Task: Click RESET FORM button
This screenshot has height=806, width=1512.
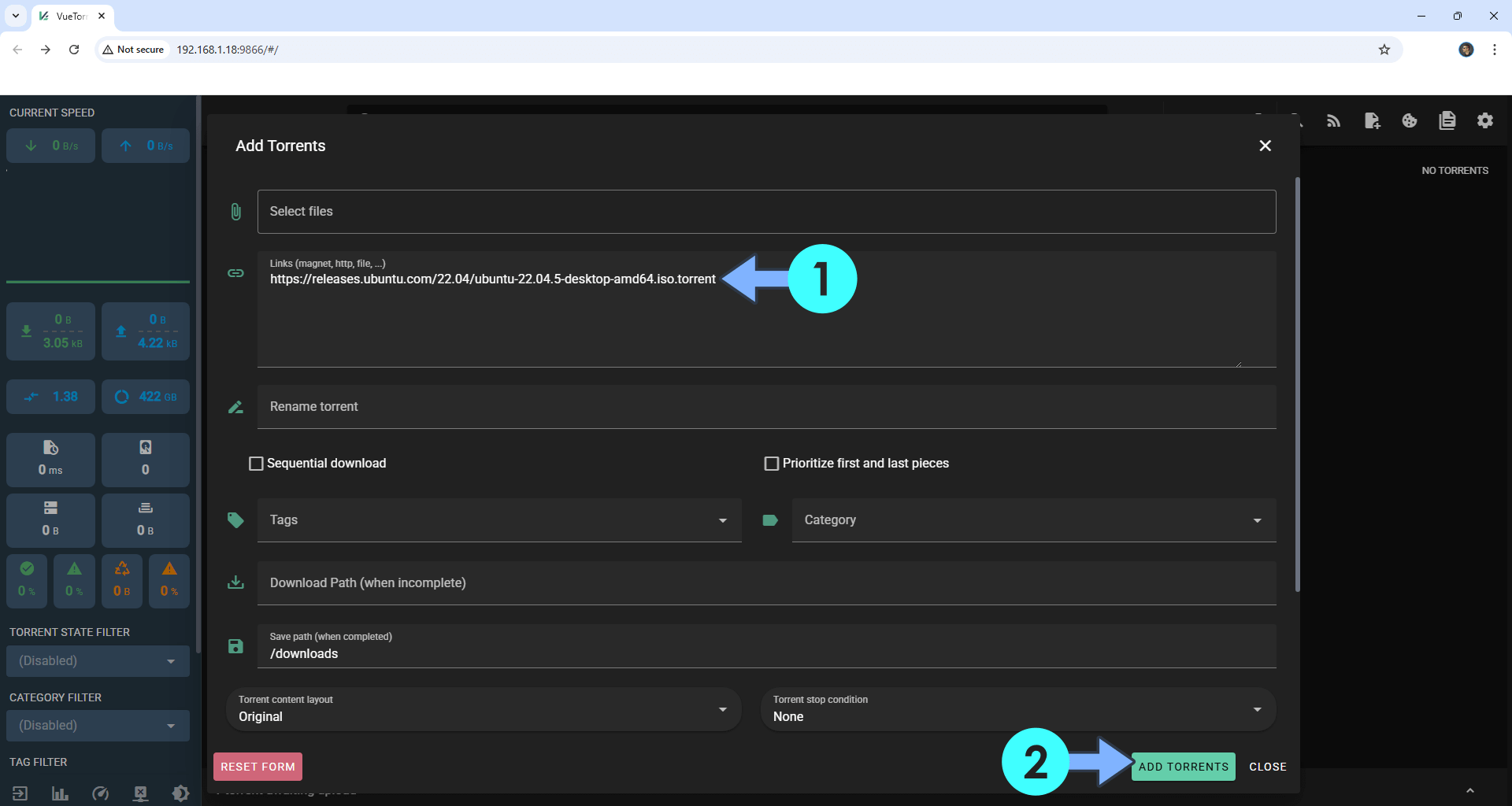Action: [258, 767]
